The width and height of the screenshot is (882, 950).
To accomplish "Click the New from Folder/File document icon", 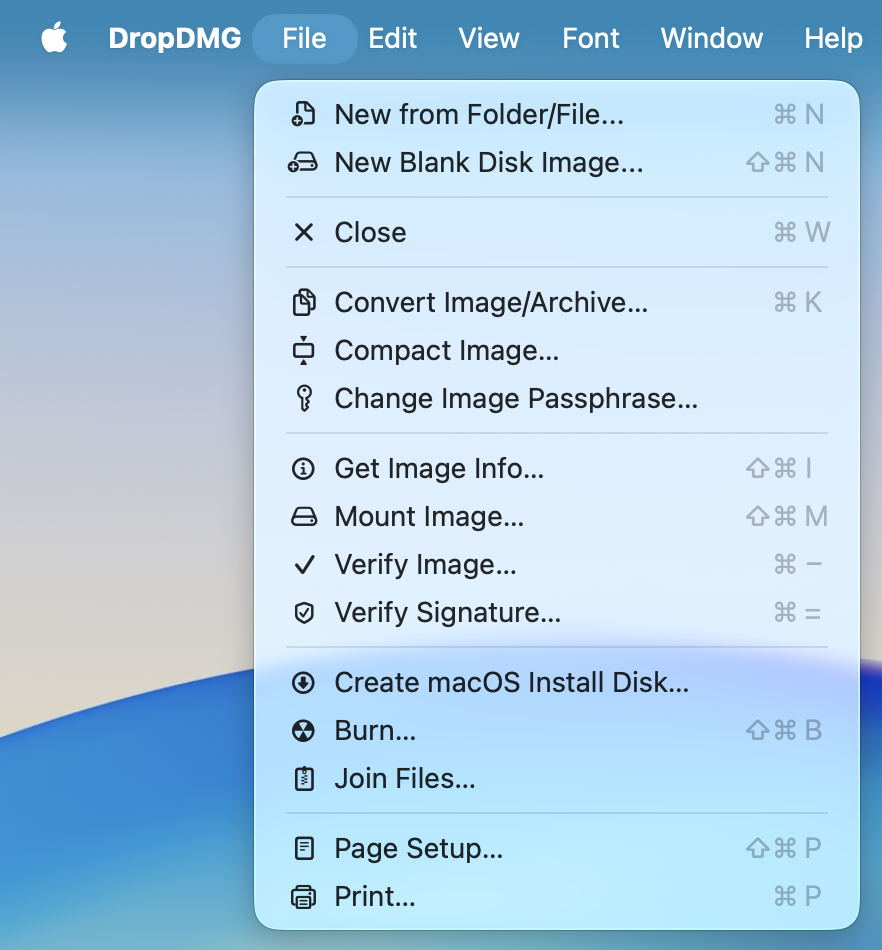I will pyautogui.click(x=304, y=114).
